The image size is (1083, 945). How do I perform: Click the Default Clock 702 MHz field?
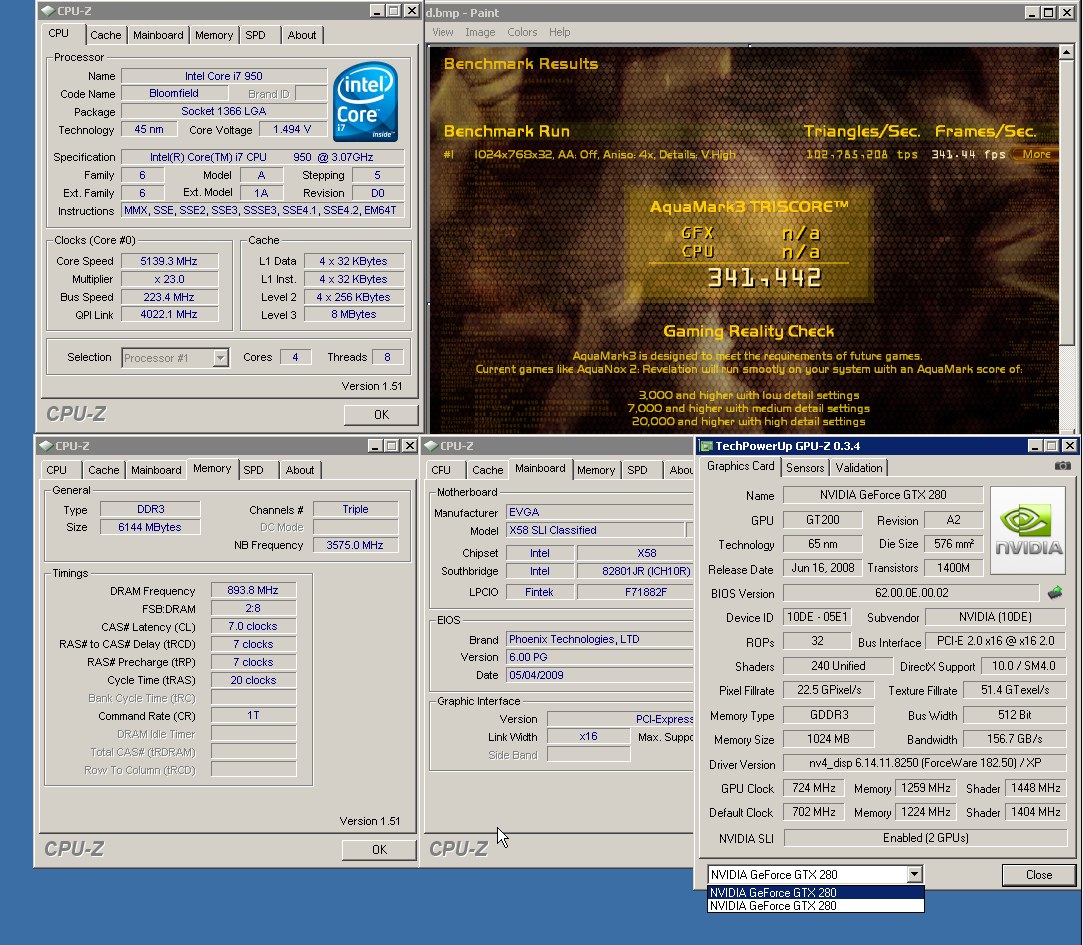[814, 812]
